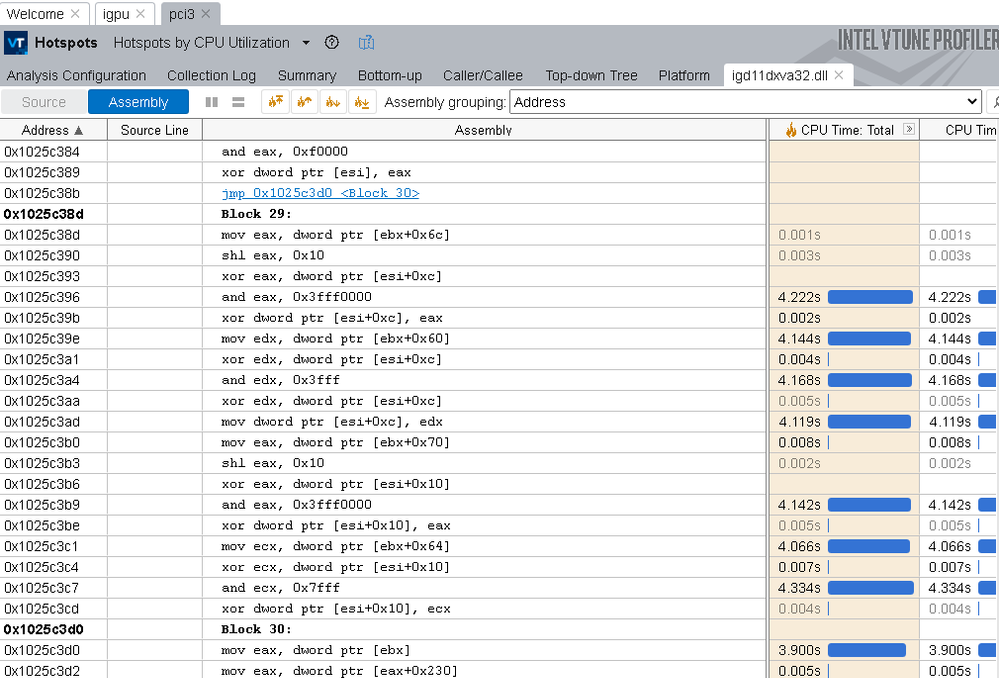Click the Source Line column header
Viewport: 999px width, 678px height.
[x=155, y=130]
